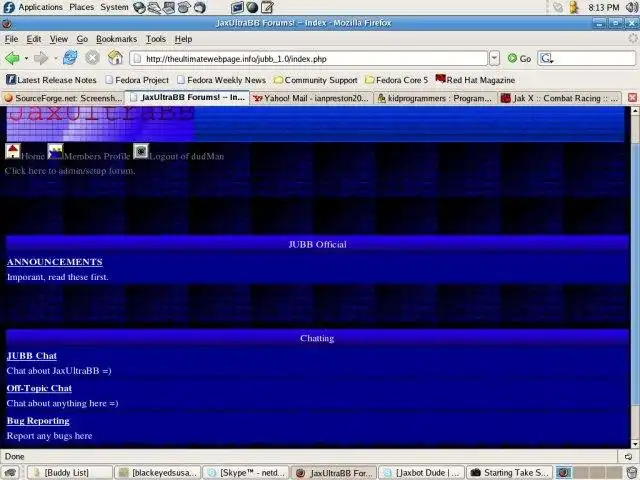The width and height of the screenshot is (640, 480).
Task: Reload the page with refresh icon
Action: (70, 58)
